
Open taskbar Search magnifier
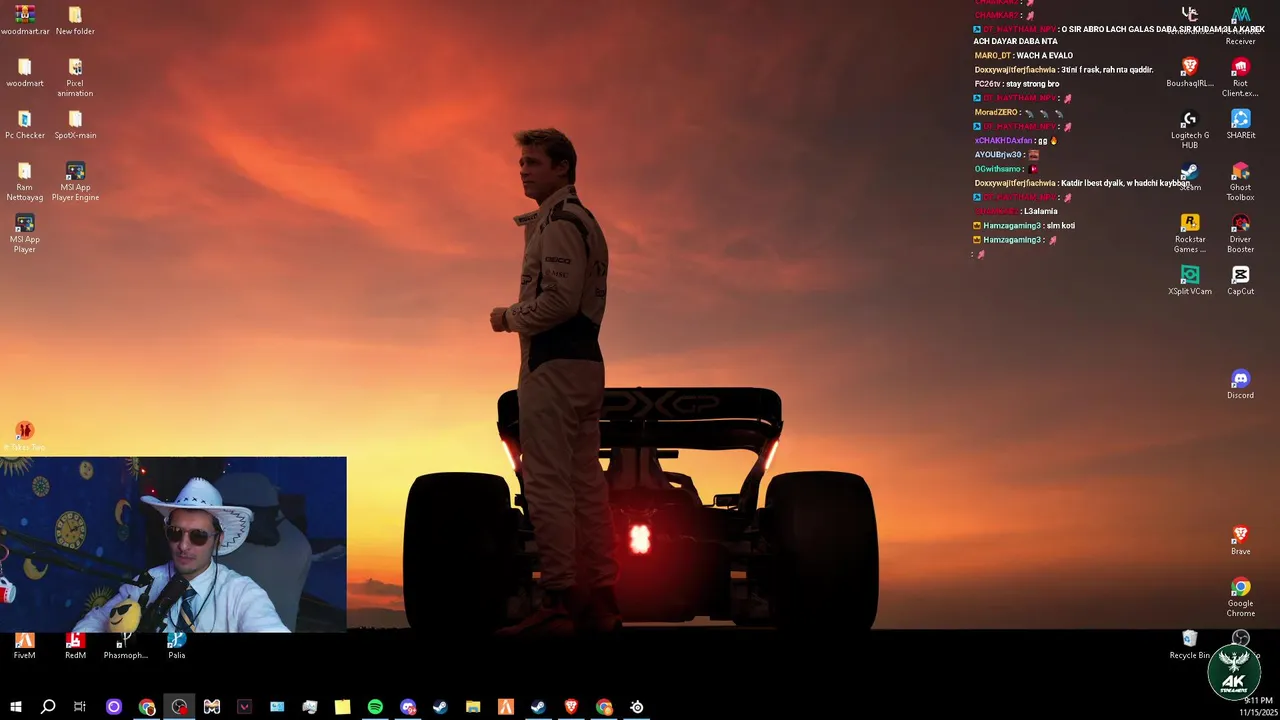click(48, 707)
